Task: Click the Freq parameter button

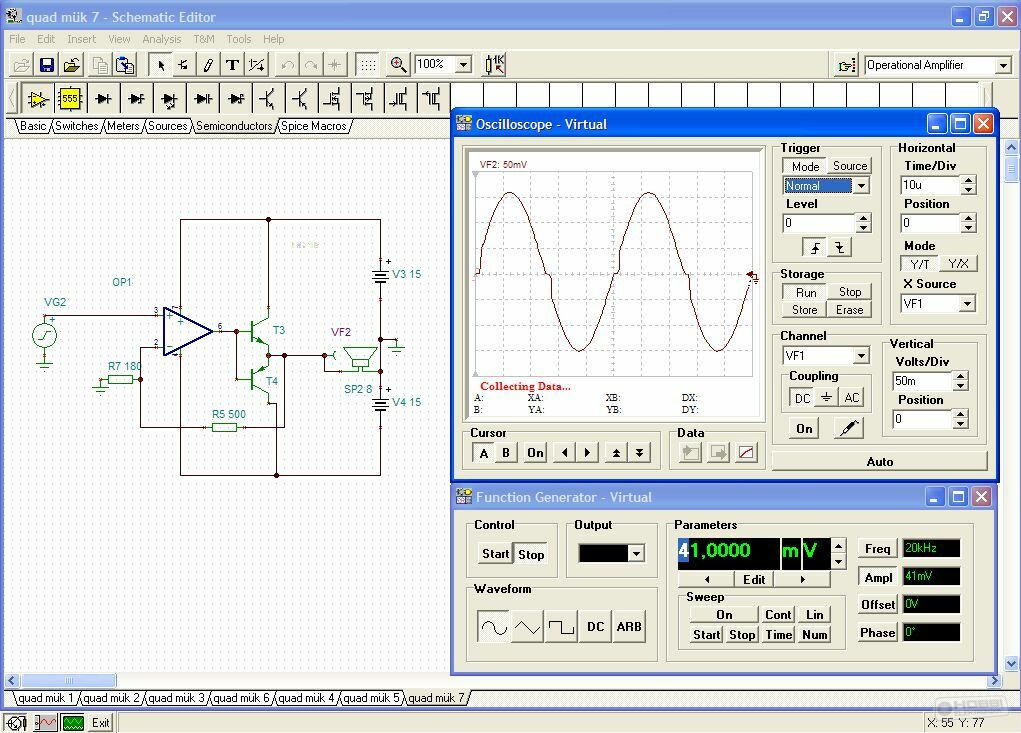Action: [877, 549]
